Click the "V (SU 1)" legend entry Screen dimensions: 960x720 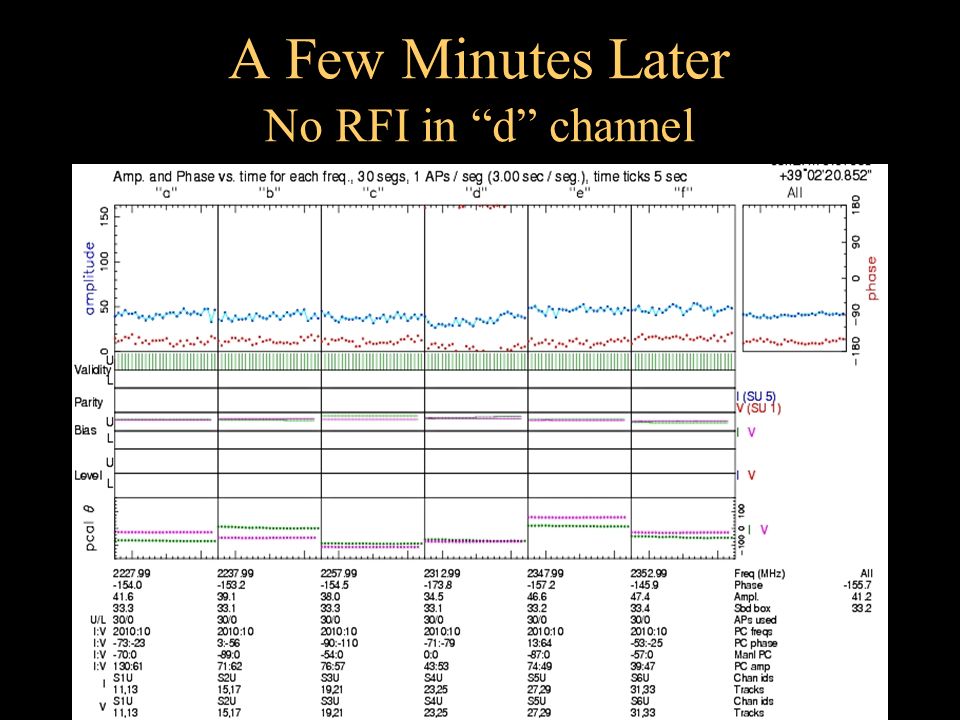coord(759,408)
